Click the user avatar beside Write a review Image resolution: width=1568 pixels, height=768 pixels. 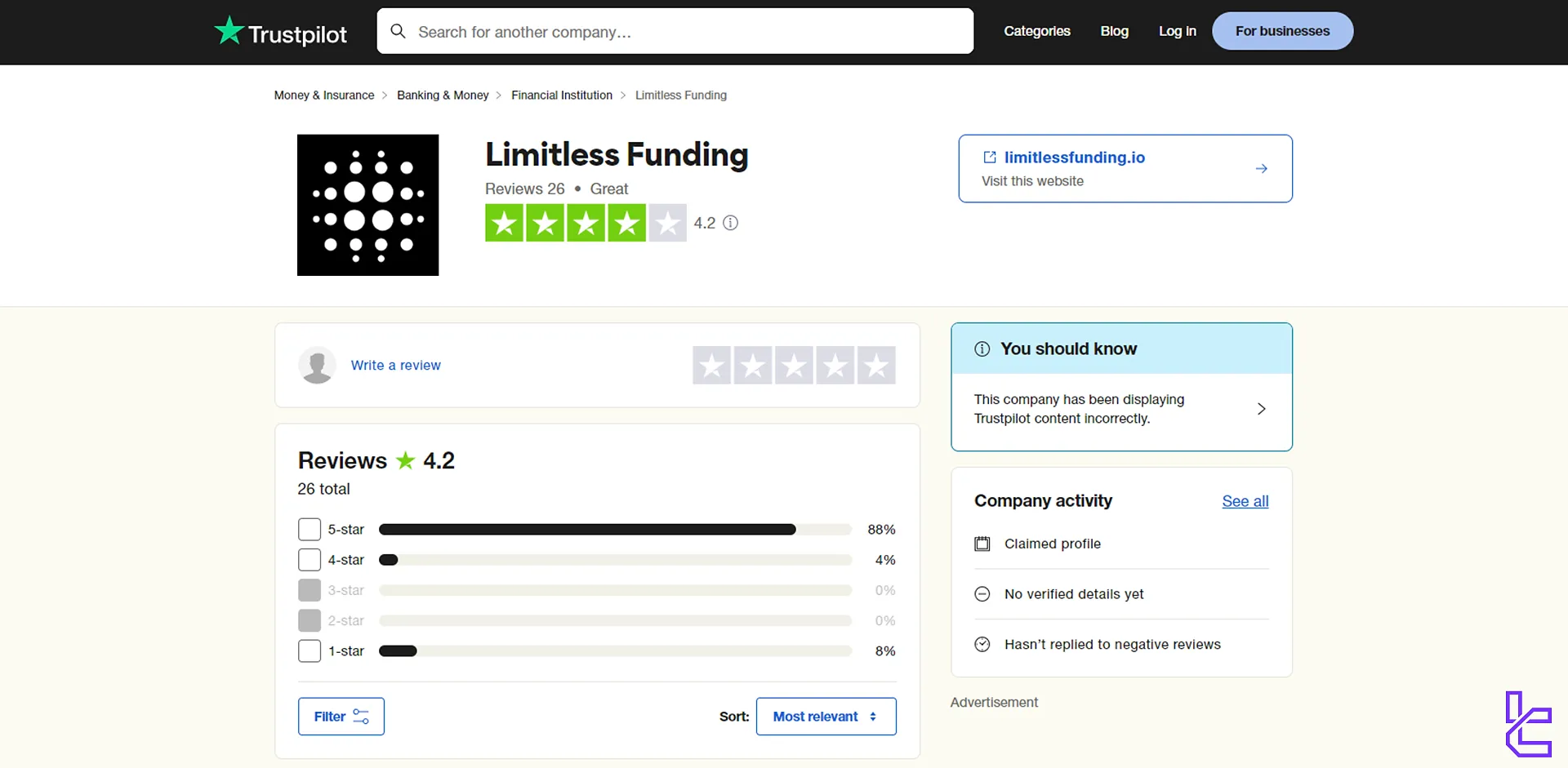pyautogui.click(x=317, y=365)
